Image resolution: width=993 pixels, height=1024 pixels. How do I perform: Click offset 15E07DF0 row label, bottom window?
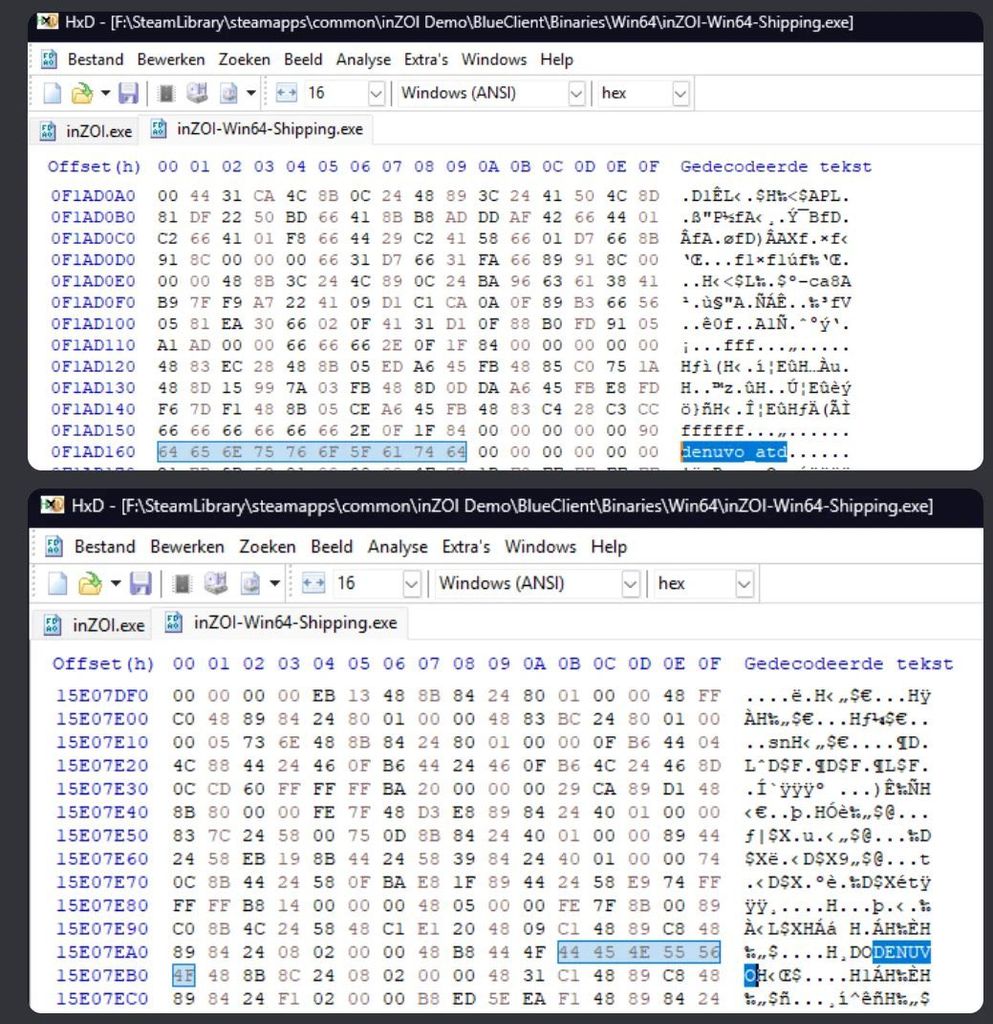point(102,696)
